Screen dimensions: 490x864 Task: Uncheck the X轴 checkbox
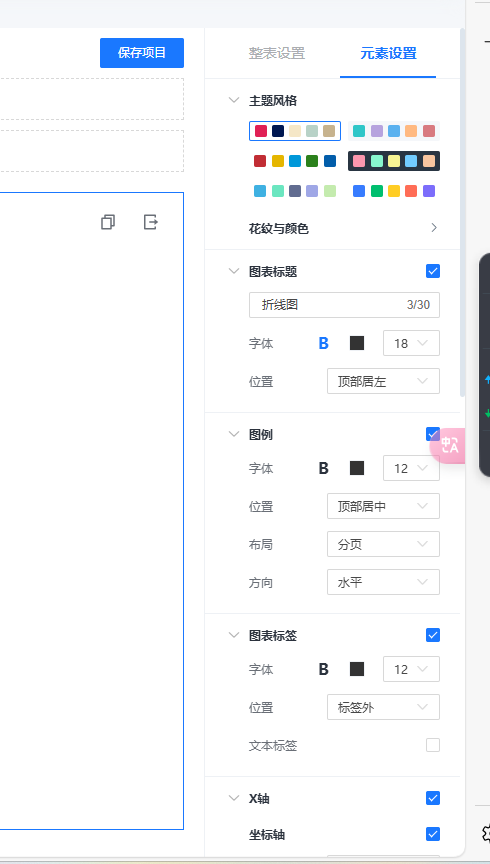[x=433, y=798]
